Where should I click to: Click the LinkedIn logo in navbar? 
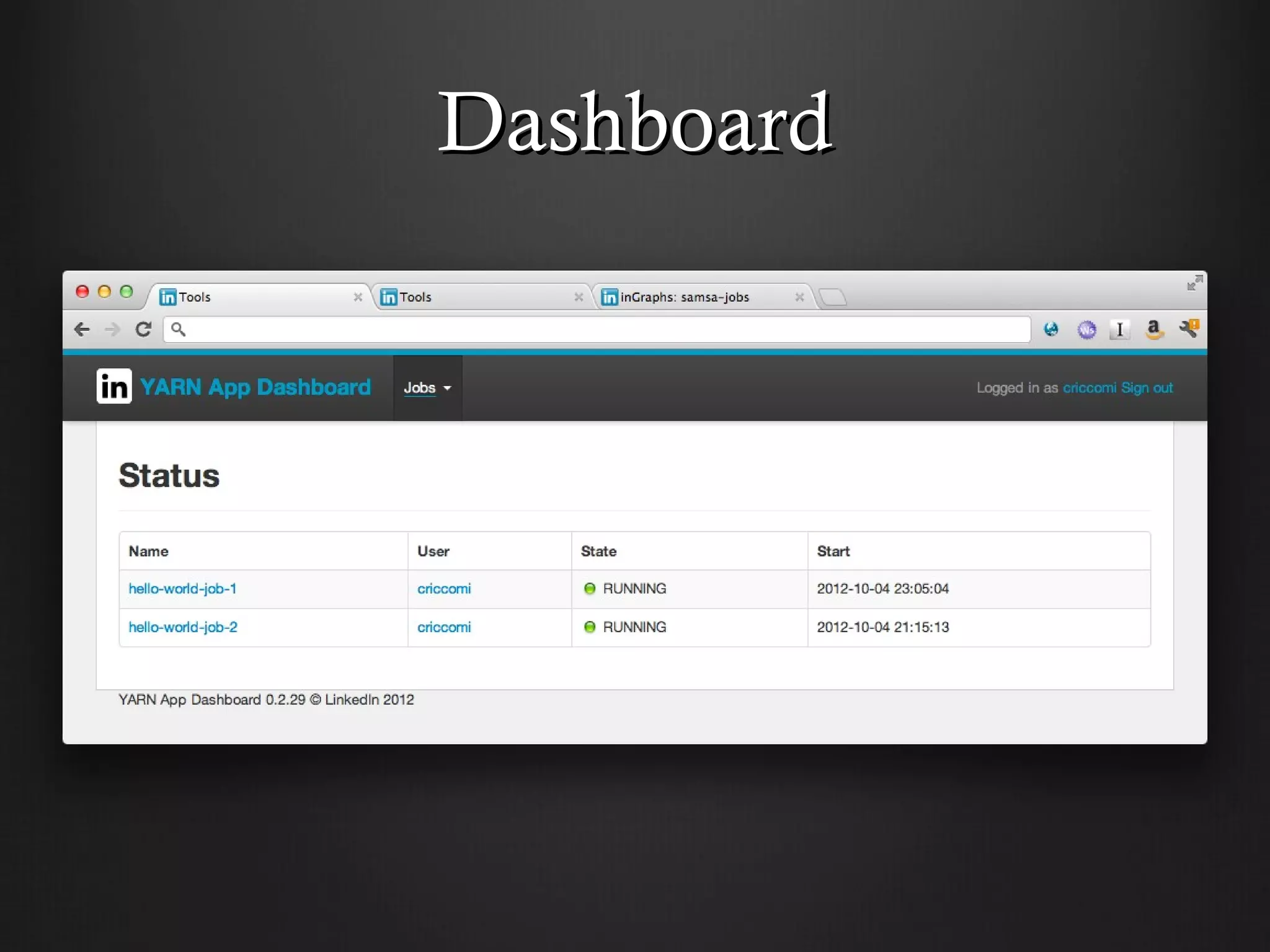[114, 386]
